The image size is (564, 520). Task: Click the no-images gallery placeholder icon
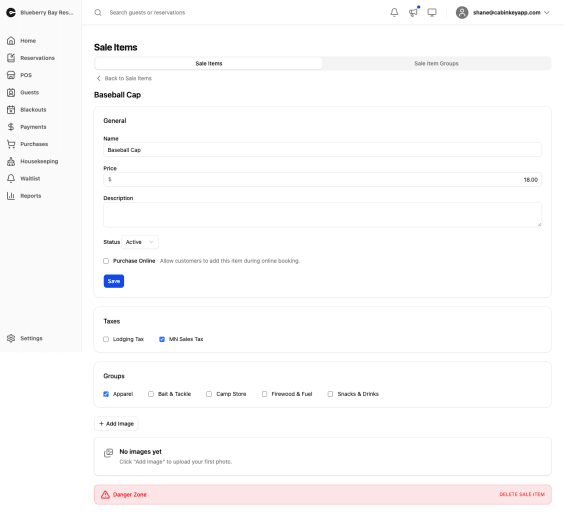point(108,453)
